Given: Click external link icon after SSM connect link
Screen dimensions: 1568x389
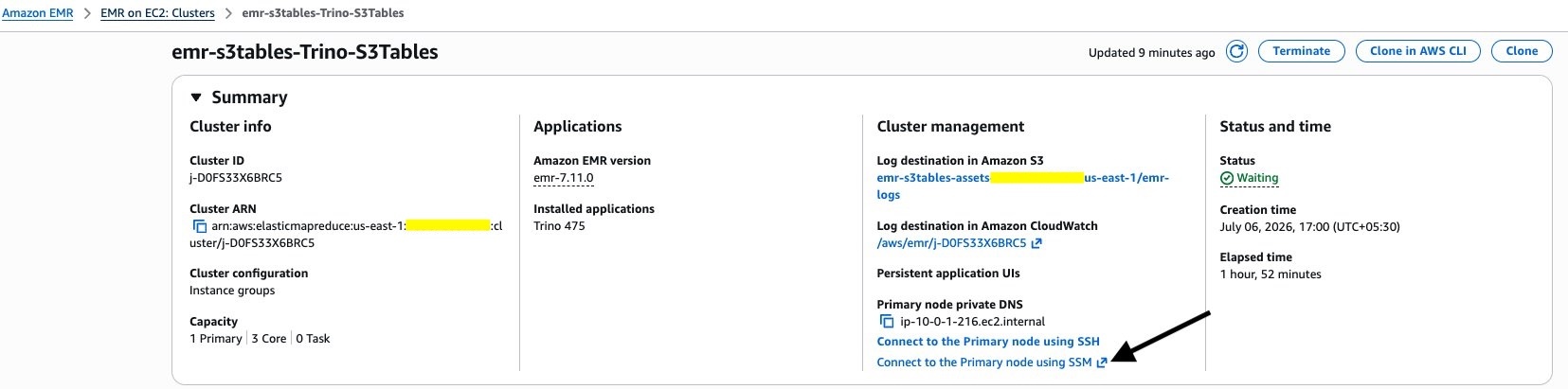Looking at the screenshot, I should click(1102, 362).
